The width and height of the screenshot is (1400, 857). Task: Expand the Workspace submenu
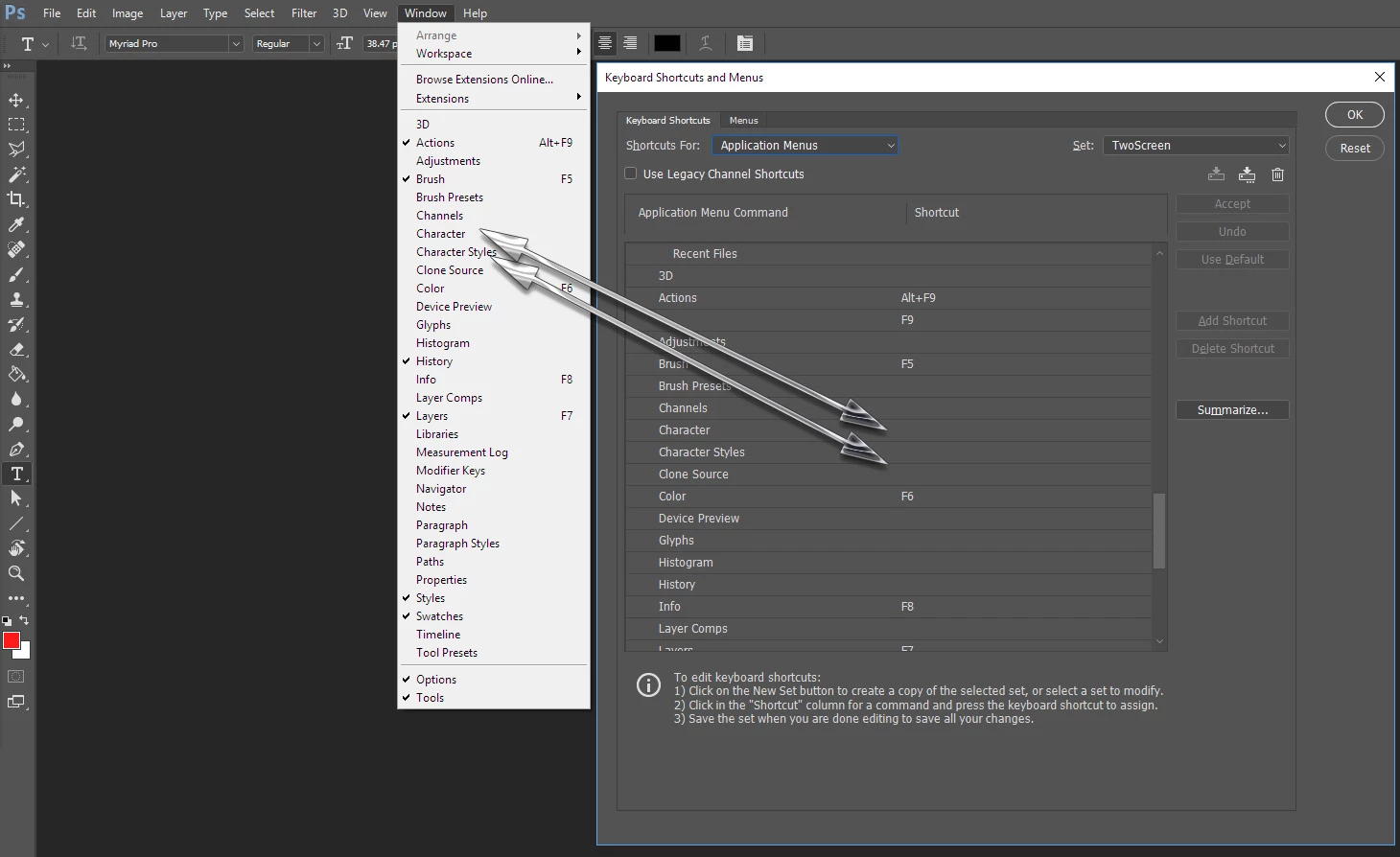[x=494, y=54]
